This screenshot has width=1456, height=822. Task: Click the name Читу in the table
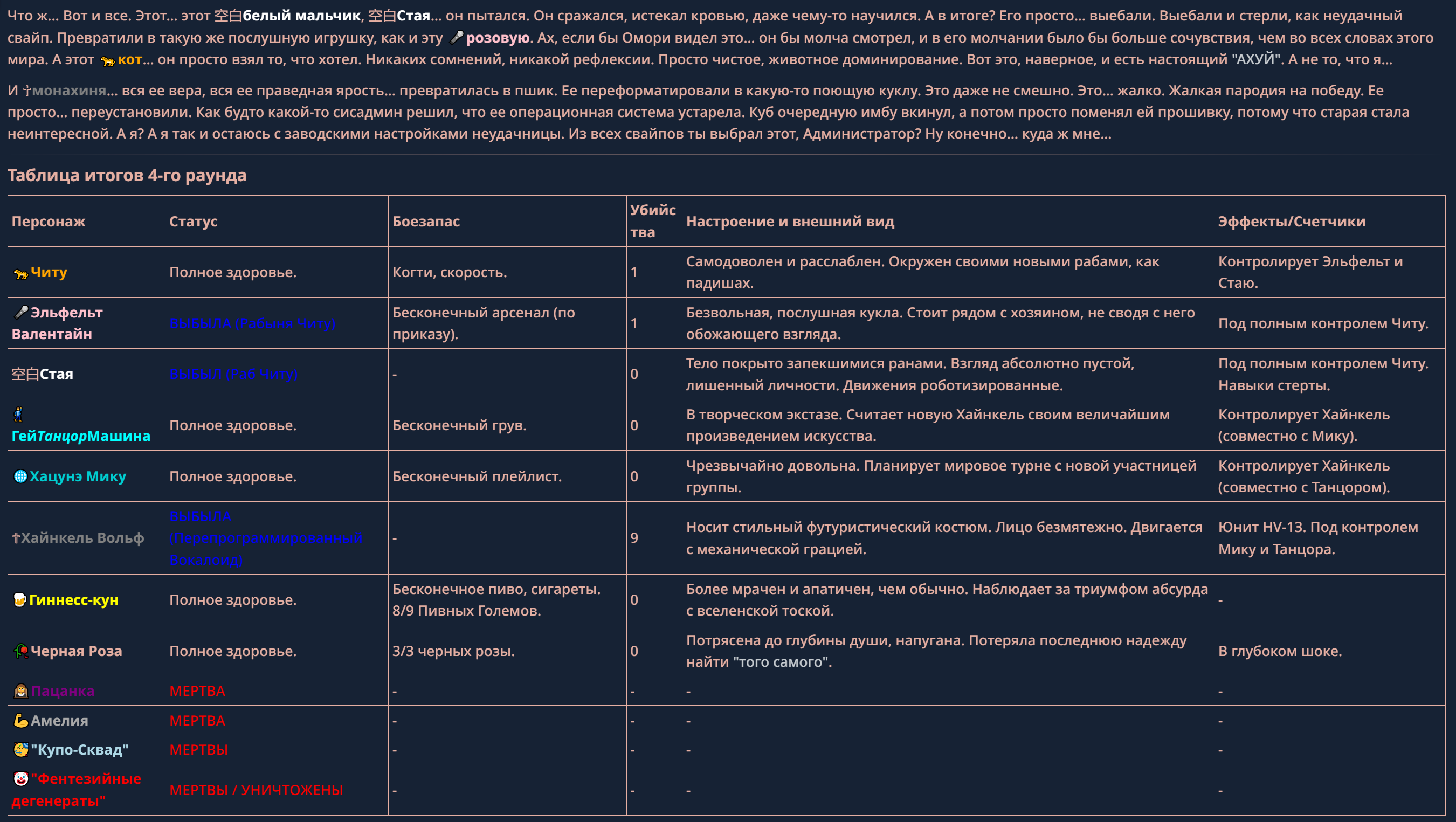point(49,273)
